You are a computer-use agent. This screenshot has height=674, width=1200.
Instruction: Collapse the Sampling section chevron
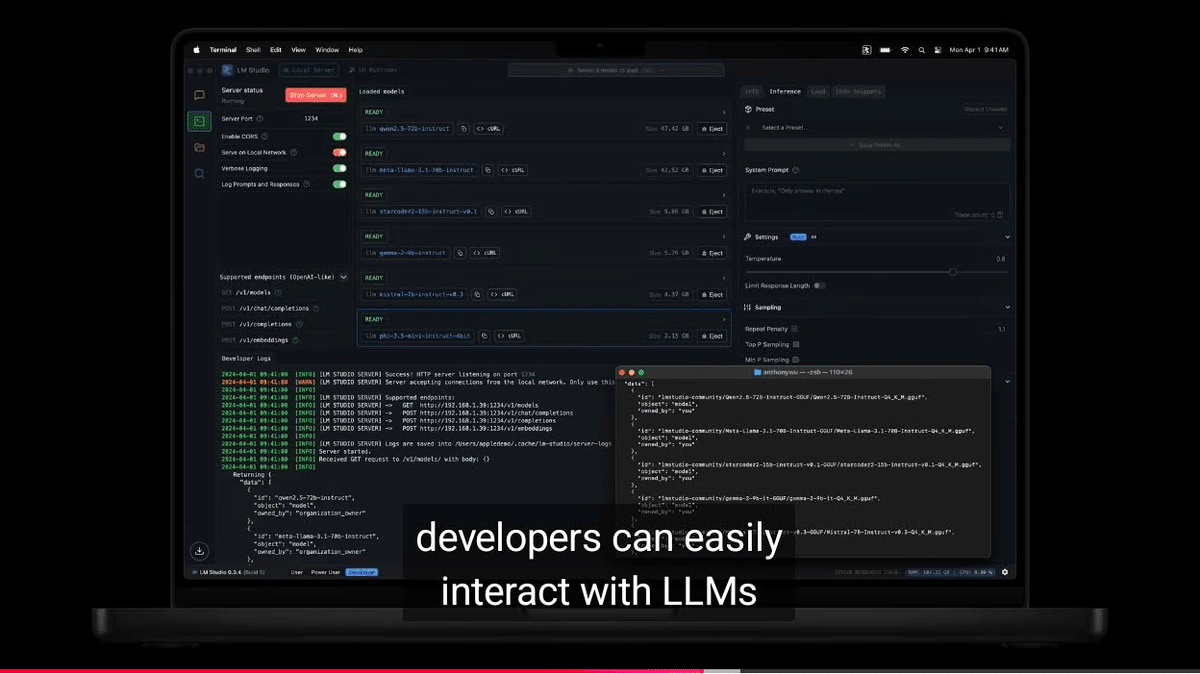[1007, 308]
